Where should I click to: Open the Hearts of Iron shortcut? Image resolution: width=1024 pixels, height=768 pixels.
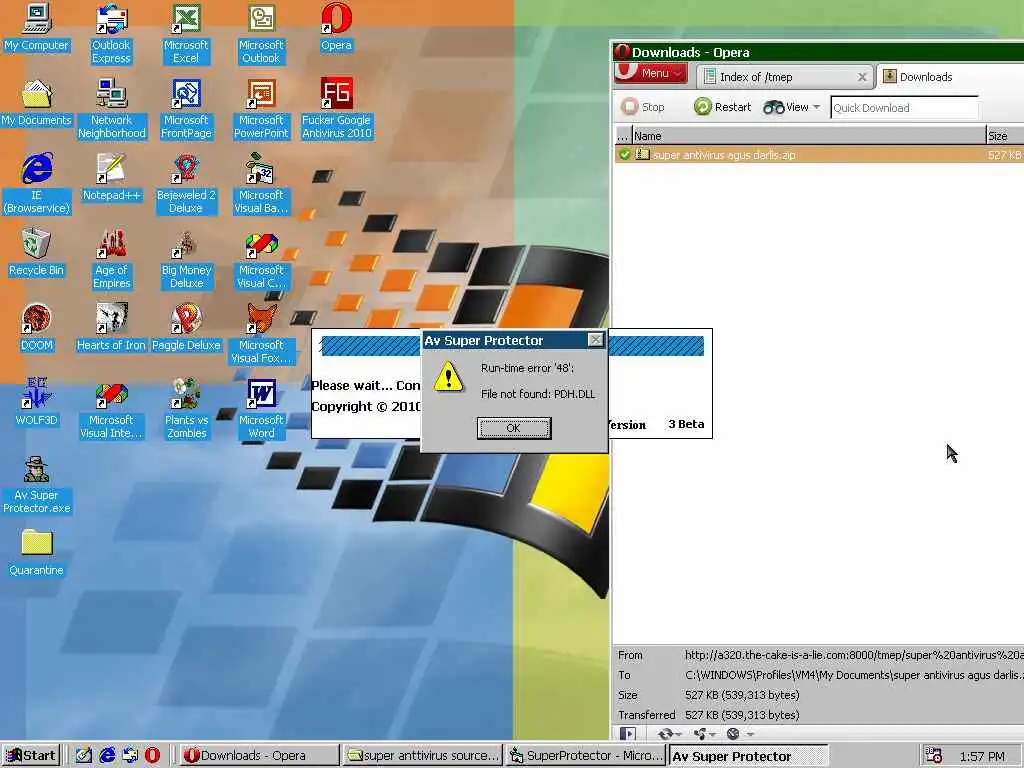click(x=111, y=328)
